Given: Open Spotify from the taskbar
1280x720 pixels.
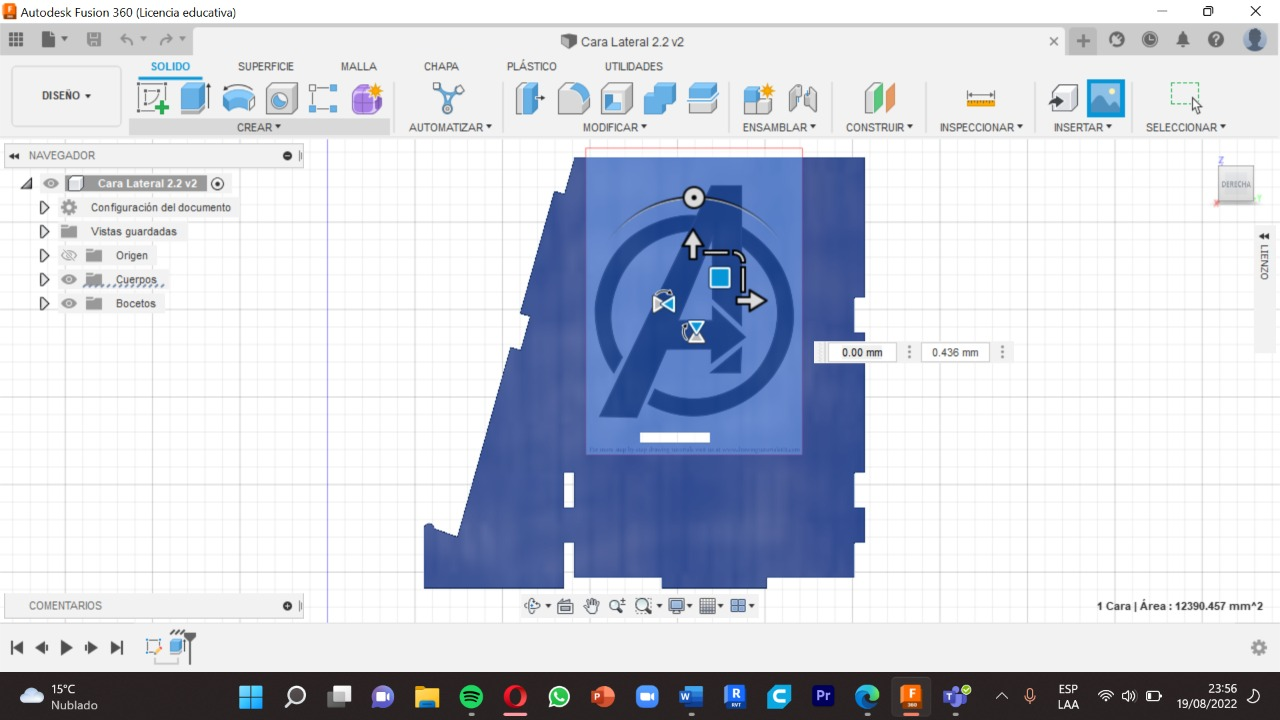Looking at the screenshot, I should 471,696.
